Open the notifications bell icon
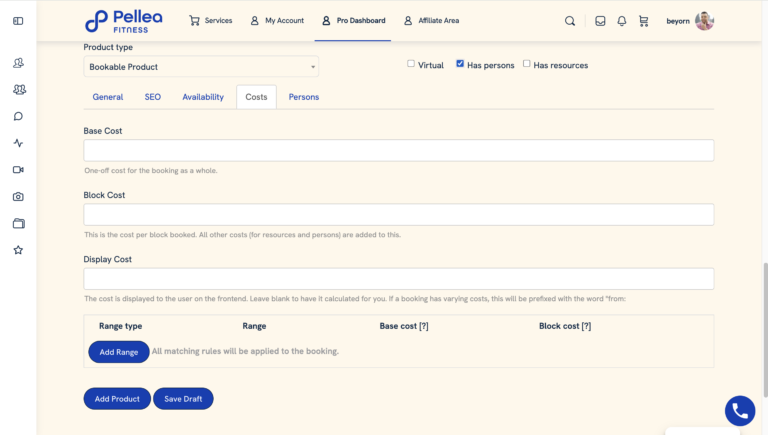 [x=622, y=21]
